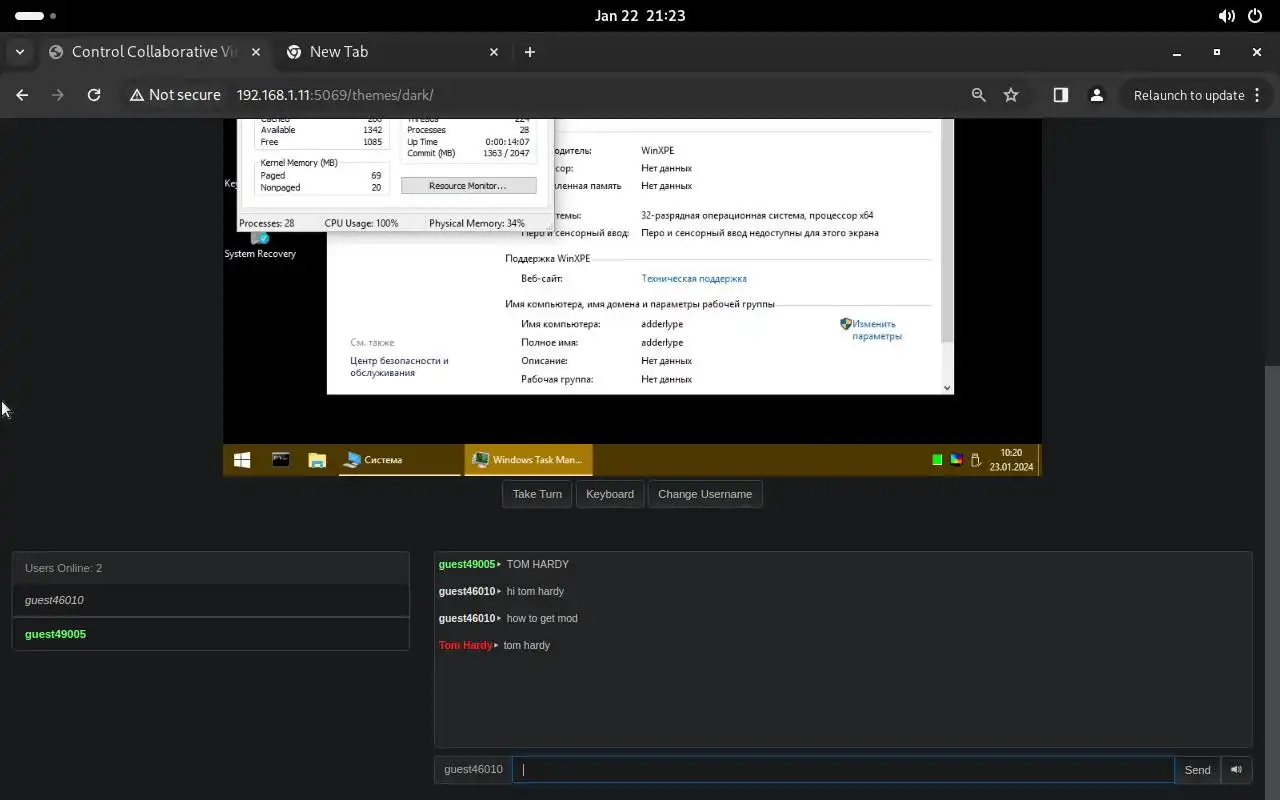
Task: Toggle the browser side panel
Action: pyautogui.click(x=1061, y=95)
